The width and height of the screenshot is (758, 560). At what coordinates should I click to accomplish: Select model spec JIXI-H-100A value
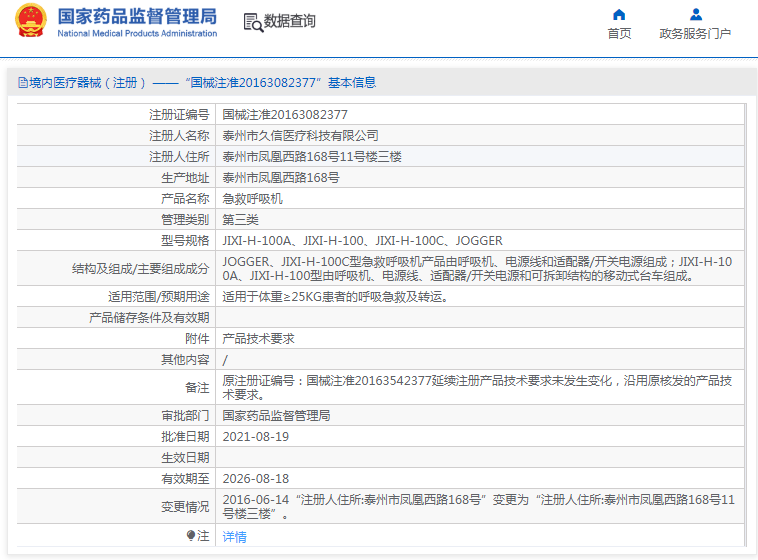tap(363, 240)
